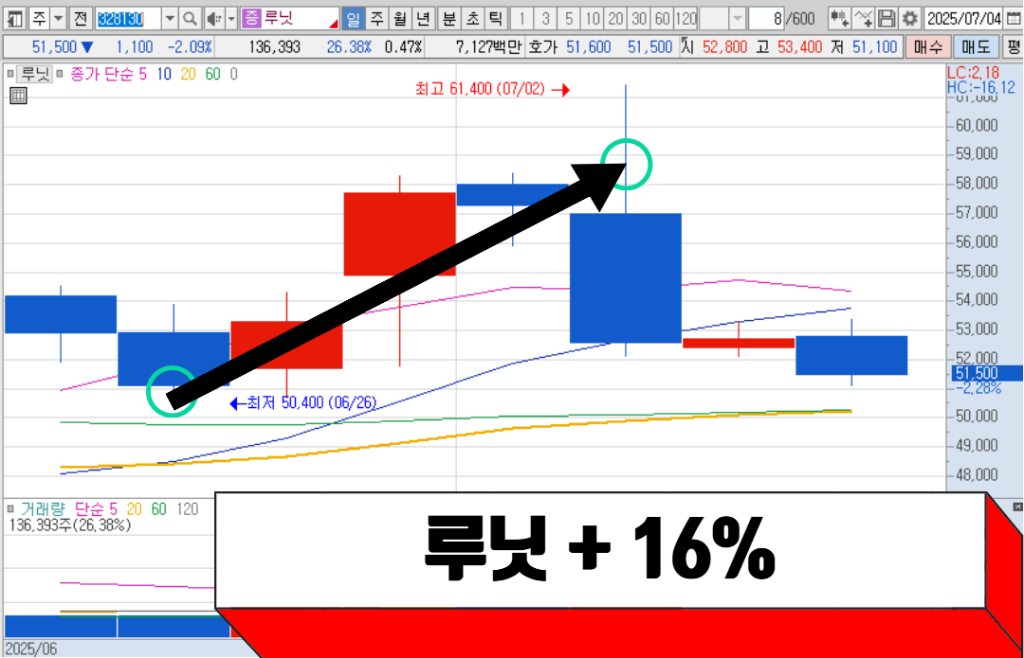Click the add candle chart icon
This screenshot has width=1024, height=658.
[839, 18]
